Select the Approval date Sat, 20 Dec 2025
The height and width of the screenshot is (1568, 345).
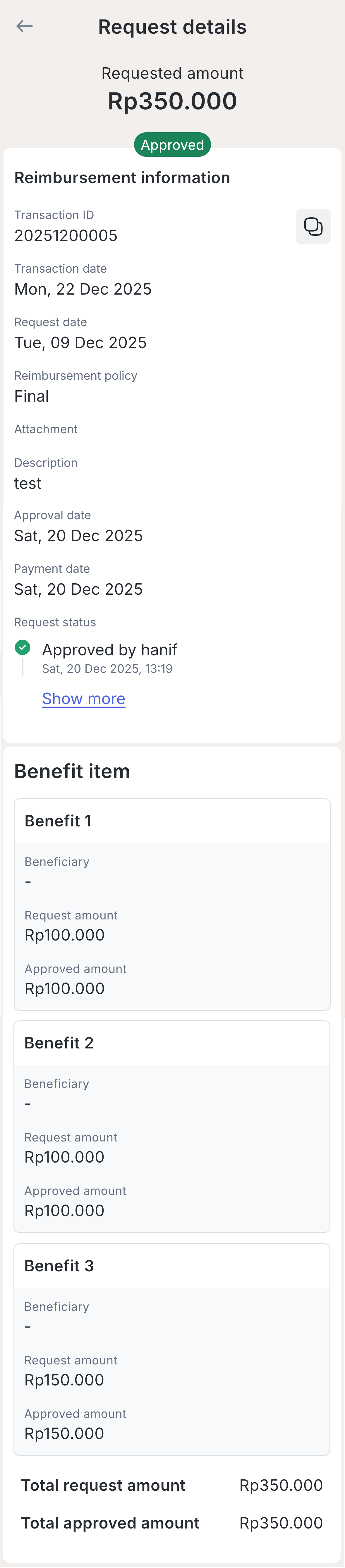(78, 535)
